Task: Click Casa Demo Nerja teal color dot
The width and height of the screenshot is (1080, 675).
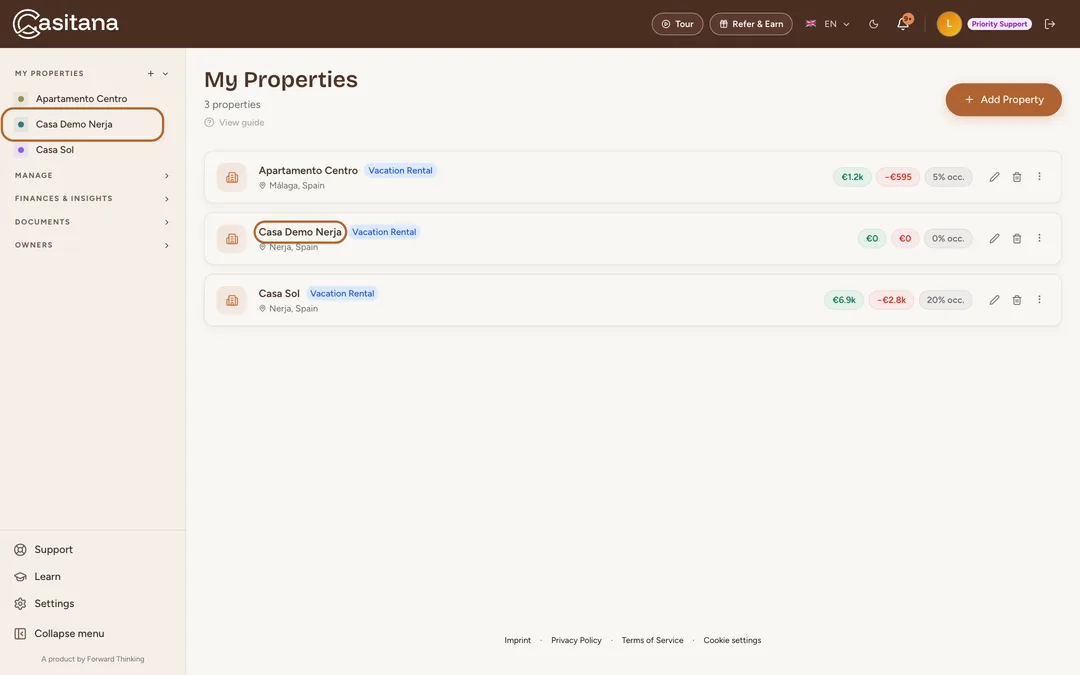Action: pyautogui.click(x=21, y=124)
